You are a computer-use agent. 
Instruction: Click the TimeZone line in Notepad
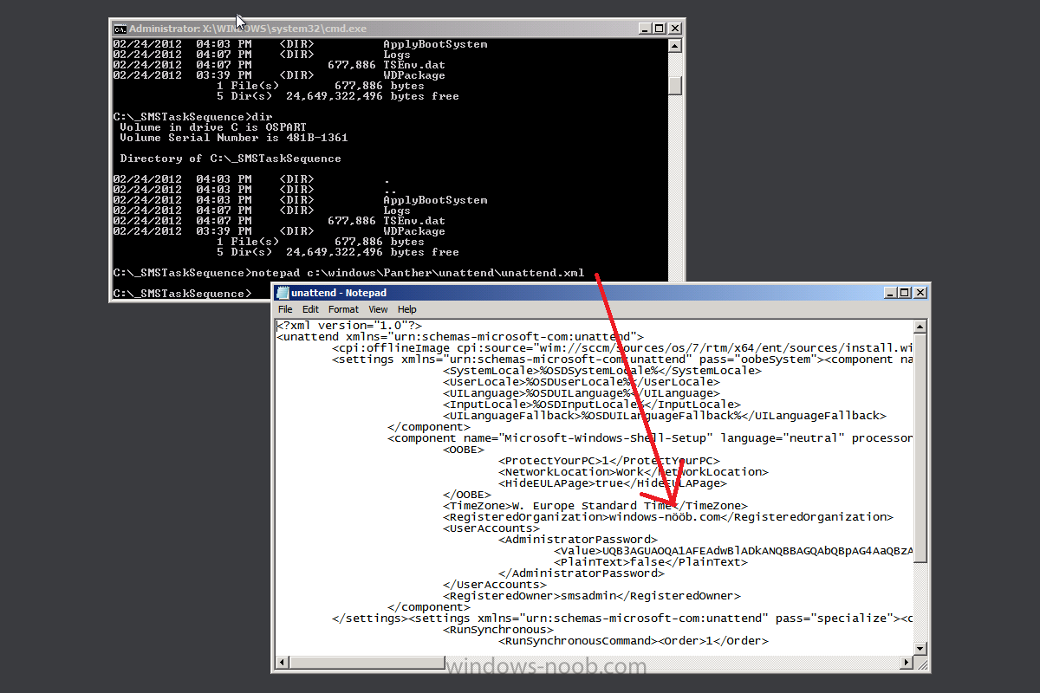[x=595, y=506]
